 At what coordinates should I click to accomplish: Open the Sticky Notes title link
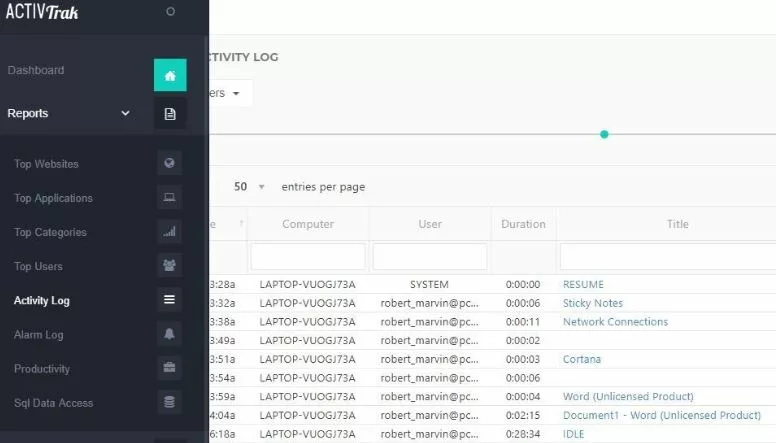[592, 303]
